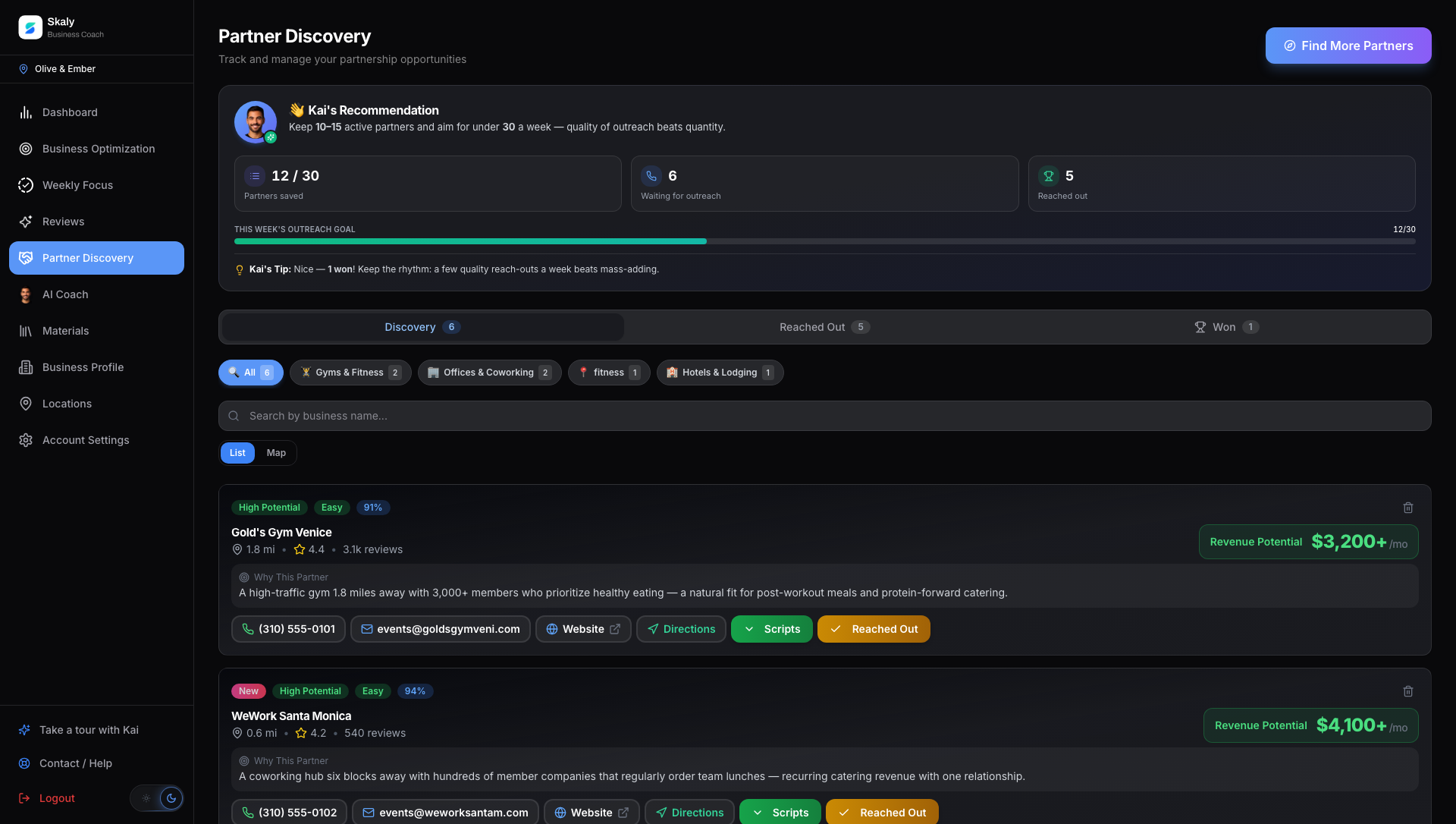Expand Scripts for WeWork Santa Monica
The height and width of the screenshot is (824, 1456).
point(780,812)
